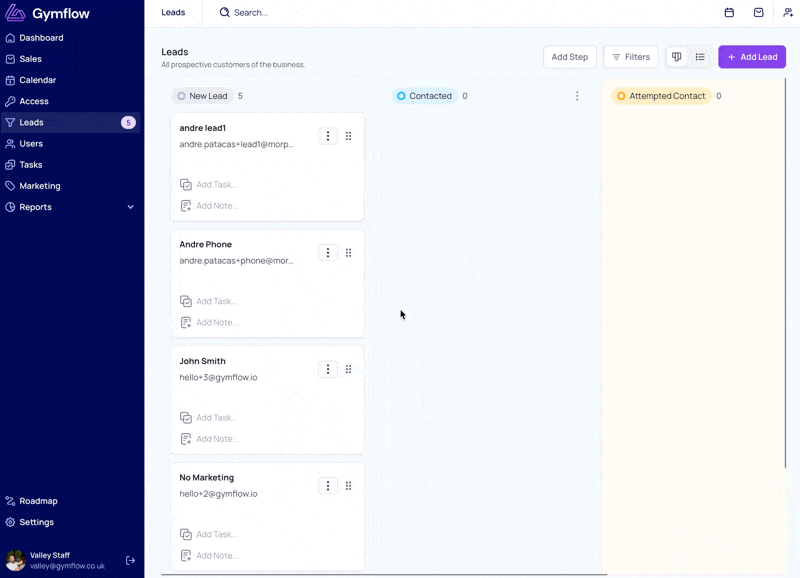Viewport: 800px width, 578px height.
Task: Open options menu for No Marketing
Action: coord(328,486)
